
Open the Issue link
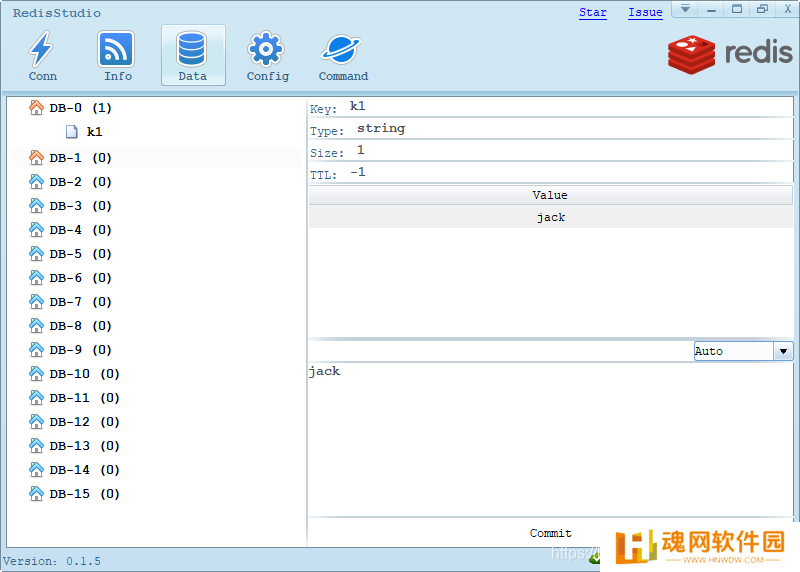(645, 12)
